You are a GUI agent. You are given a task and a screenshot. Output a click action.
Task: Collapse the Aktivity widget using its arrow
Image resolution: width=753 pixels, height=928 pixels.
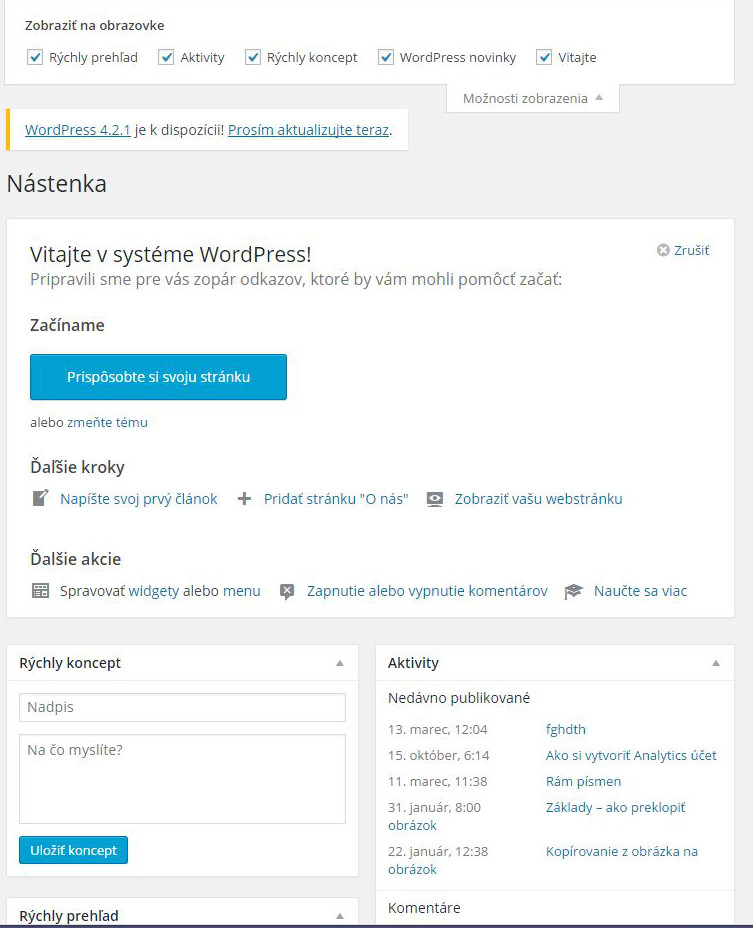coord(716,663)
